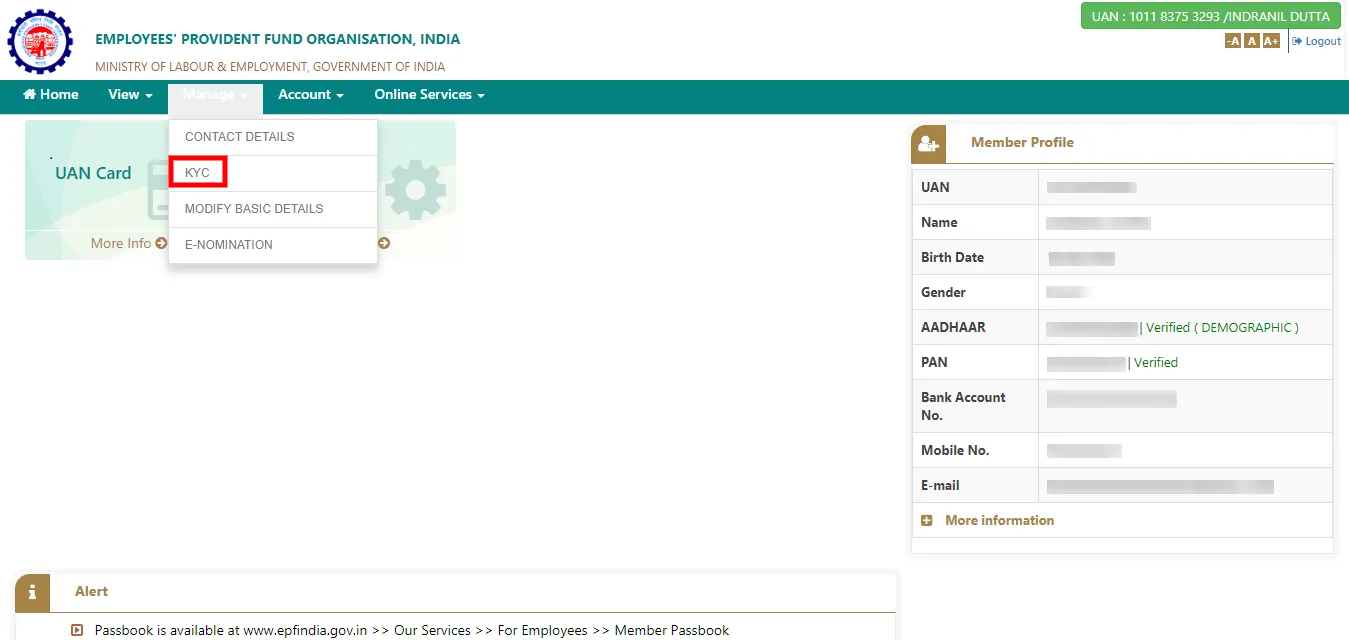Click the 'Ministry of Labour & Employment' subtitle
Image resolution: width=1349 pixels, height=640 pixels.
[270, 66]
